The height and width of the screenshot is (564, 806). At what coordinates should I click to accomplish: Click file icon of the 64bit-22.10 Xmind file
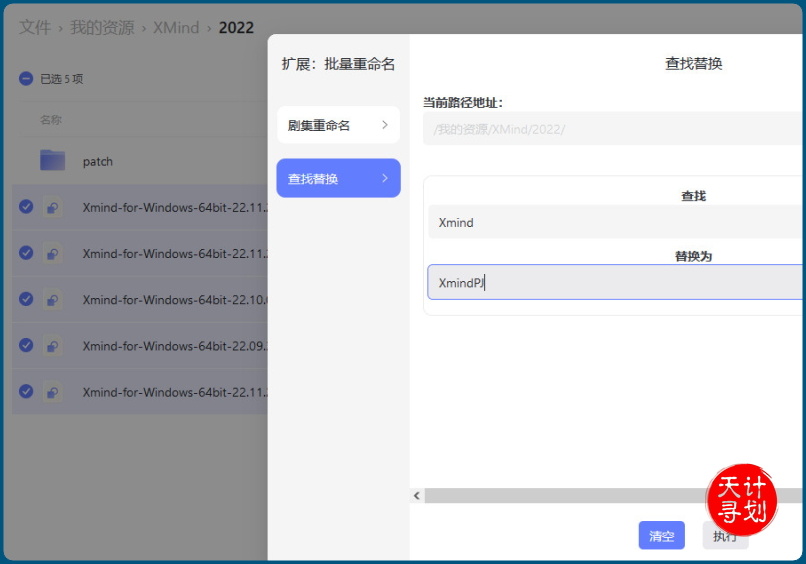click(52, 300)
